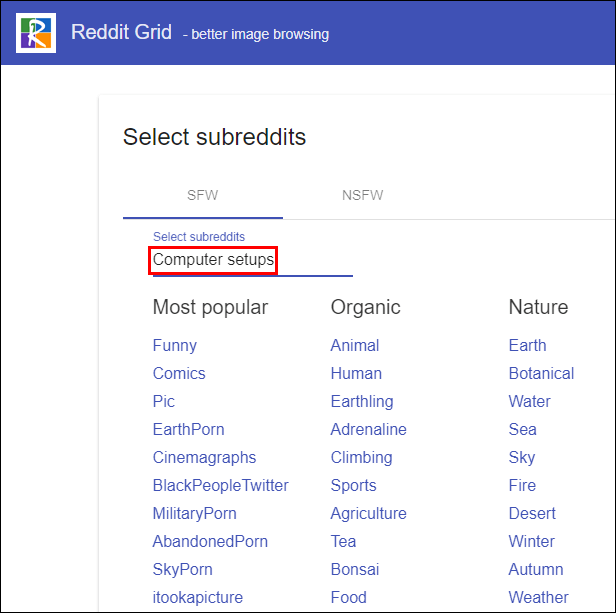This screenshot has width=616, height=613.
Task: Choose the Fire link
Action: click(x=522, y=486)
